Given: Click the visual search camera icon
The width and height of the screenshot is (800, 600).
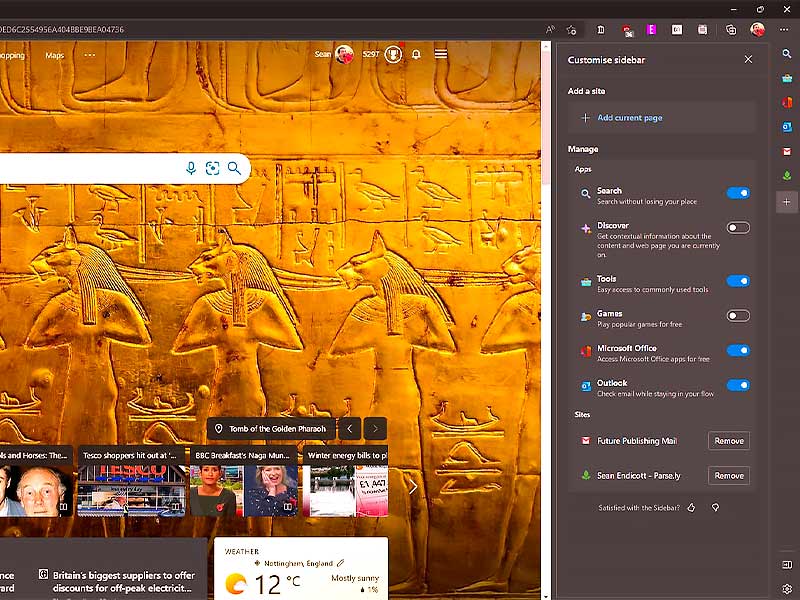Looking at the screenshot, I should click(212, 168).
